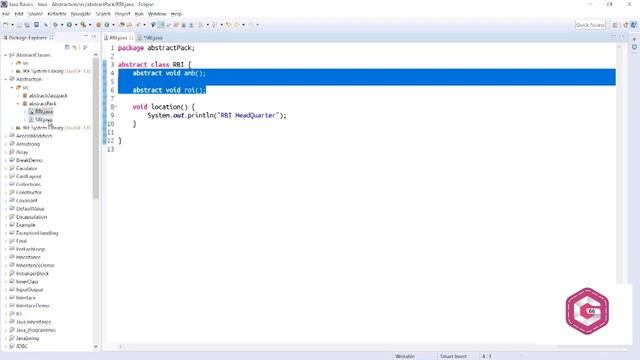This screenshot has width=640, height=360.
Task: Open the Navigate menu
Action: [x=81, y=14]
